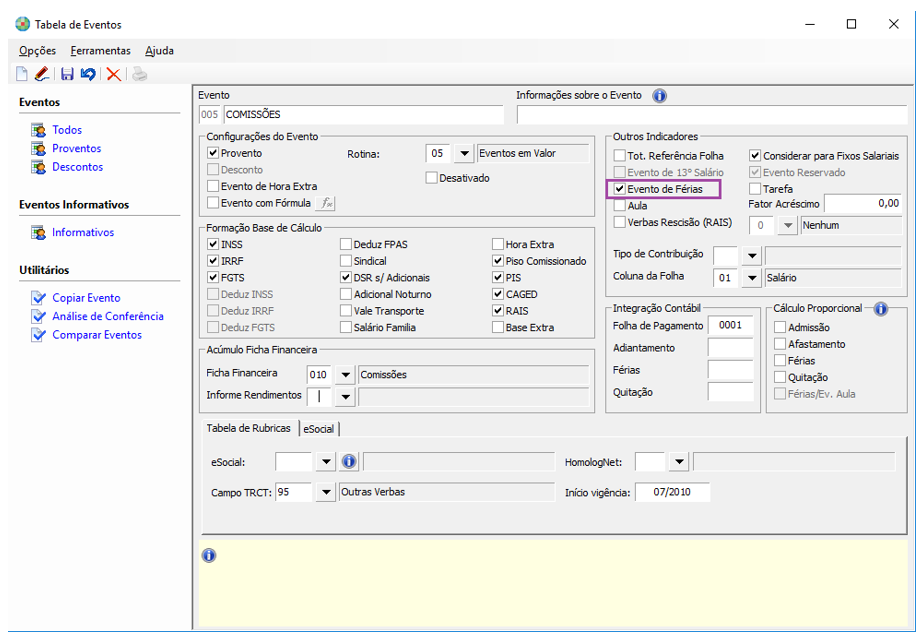Viewport: 923px width, 635px height.
Task: Toggle the DSR s/ Adicionais checkbox
Action: 346,277
